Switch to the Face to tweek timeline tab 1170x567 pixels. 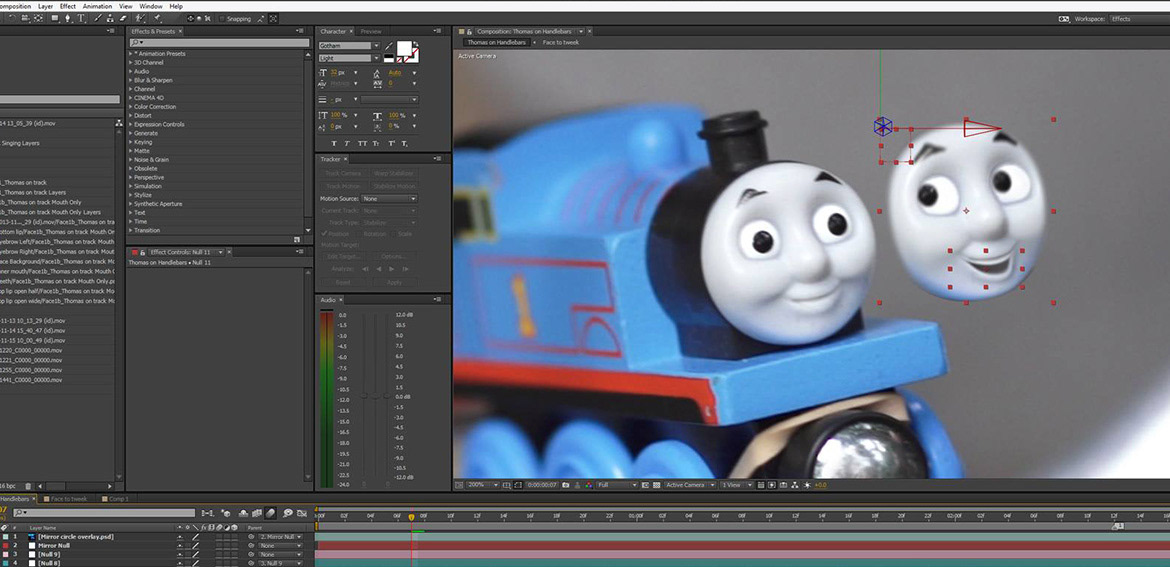[69, 498]
